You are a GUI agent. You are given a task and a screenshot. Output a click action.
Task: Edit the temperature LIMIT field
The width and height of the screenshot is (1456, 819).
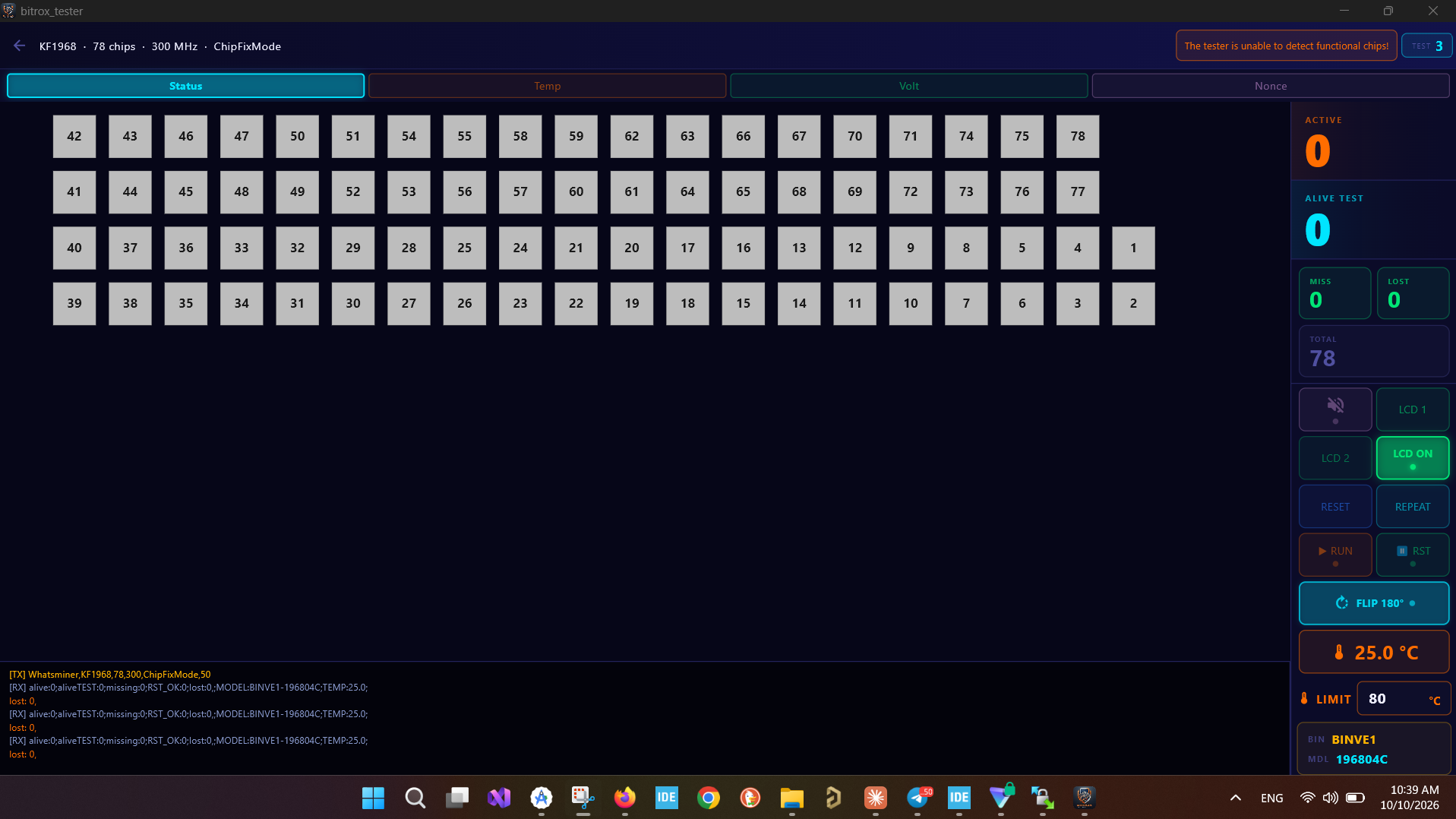click(x=1403, y=699)
